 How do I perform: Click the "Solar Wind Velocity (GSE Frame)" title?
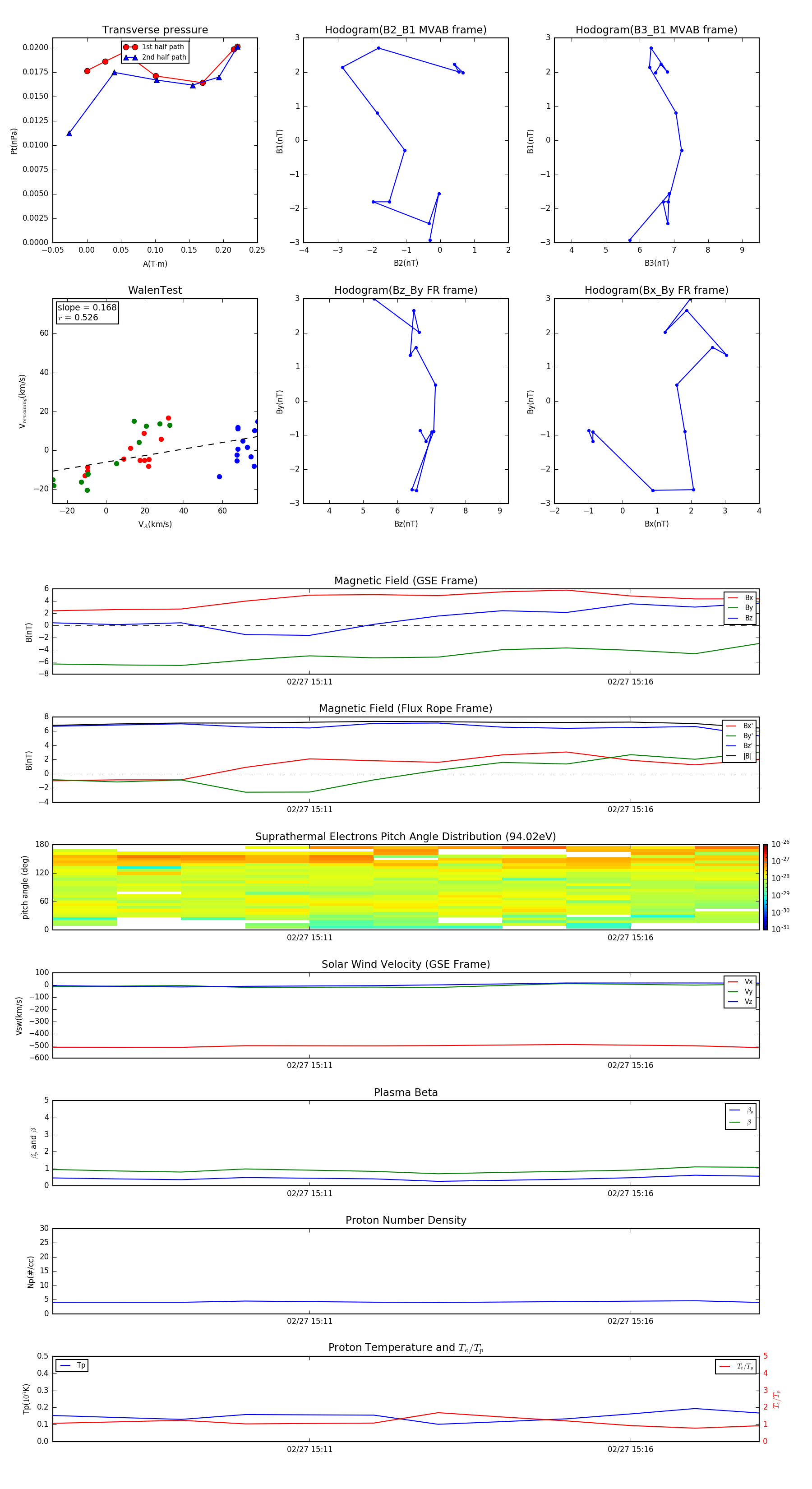pos(406,965)
